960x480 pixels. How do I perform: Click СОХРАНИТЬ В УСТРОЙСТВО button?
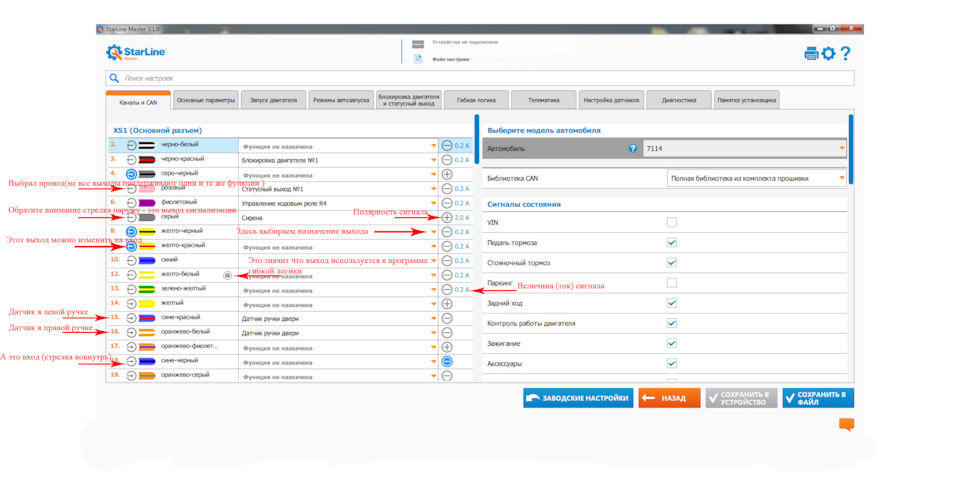point(741,398)
